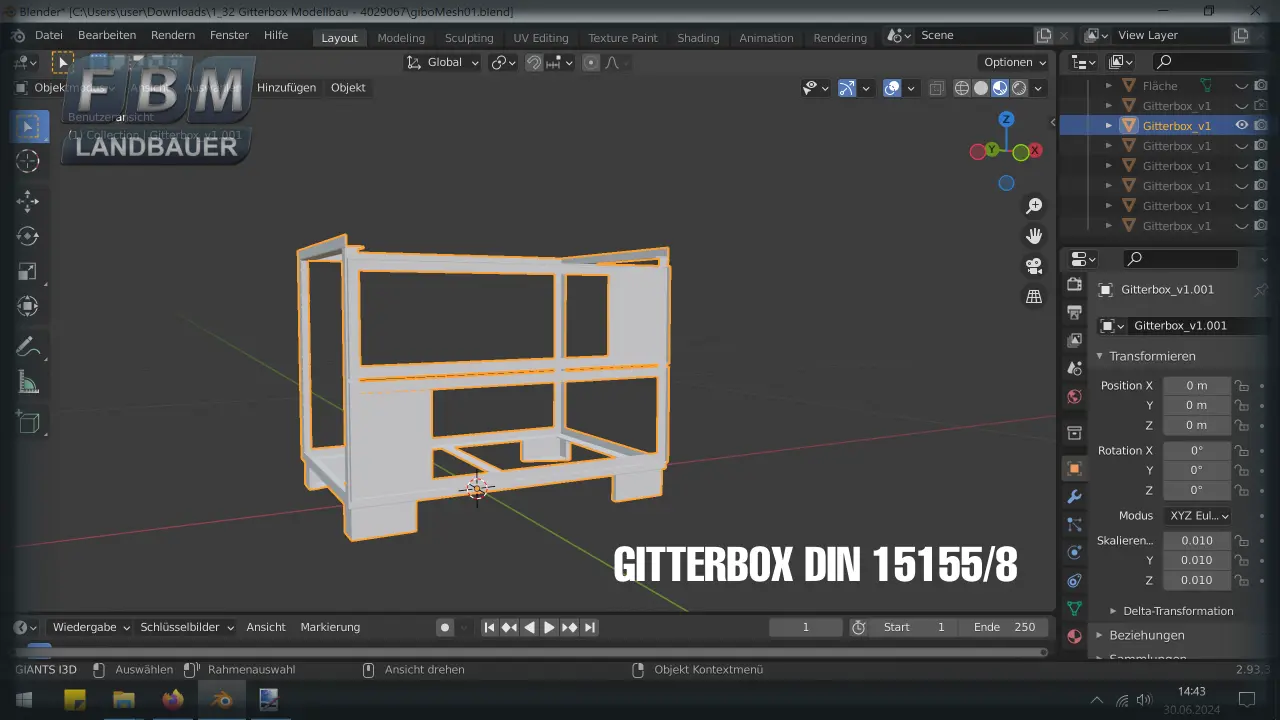Image resolution: width=1280 pixels, height=720 pixels.
Task: Select the Move tool
Action: coord(28,201)
